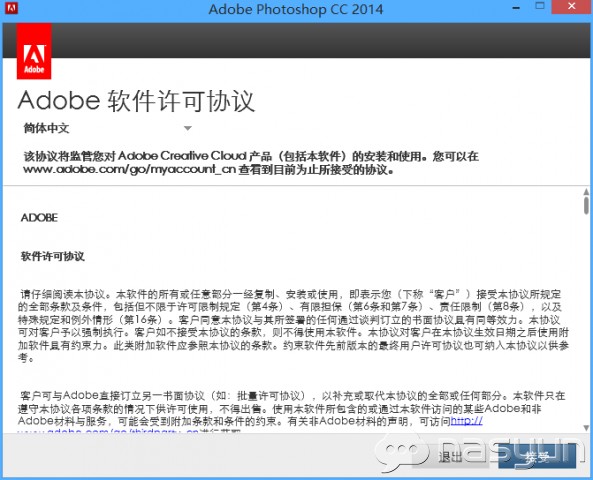Click the 'www.adobe.com/go/myaccount_cn' text
This screenshot has width=593, height=480.
click(130, 169)
